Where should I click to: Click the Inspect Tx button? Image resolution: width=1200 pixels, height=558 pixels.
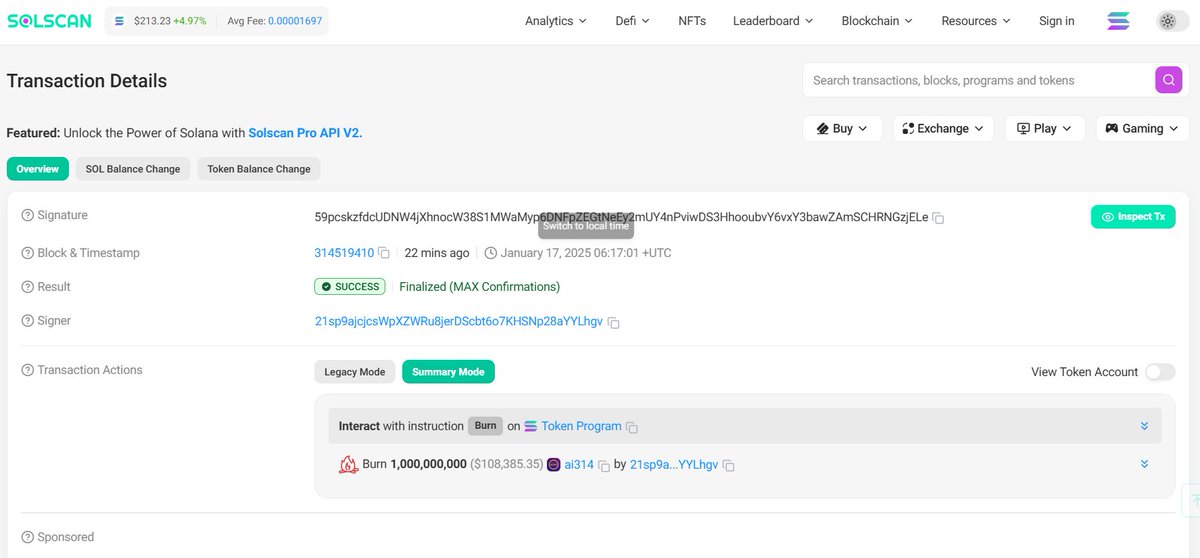(1133, 217)
